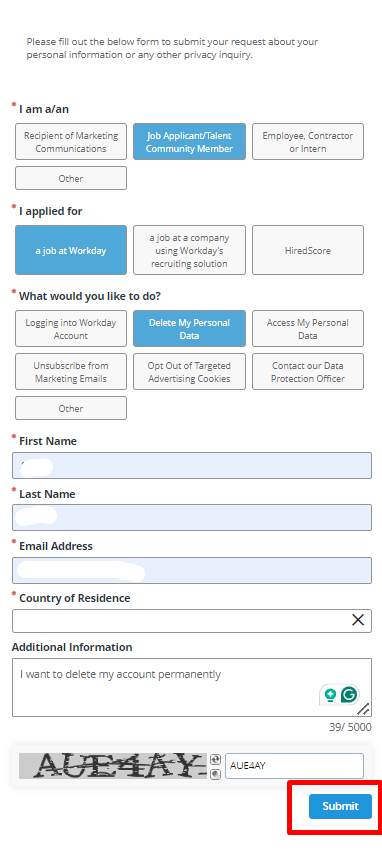Image resolution: width=382 pixels, height=858 pixels.
Task: Select HiredScore under I applied for
Action: point(308,251)
